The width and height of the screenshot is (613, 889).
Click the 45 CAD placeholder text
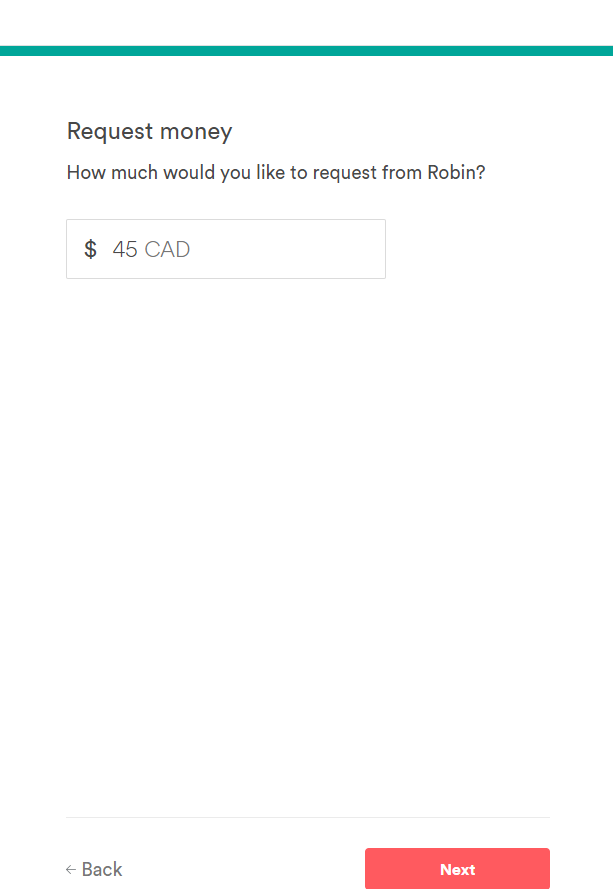151,249
